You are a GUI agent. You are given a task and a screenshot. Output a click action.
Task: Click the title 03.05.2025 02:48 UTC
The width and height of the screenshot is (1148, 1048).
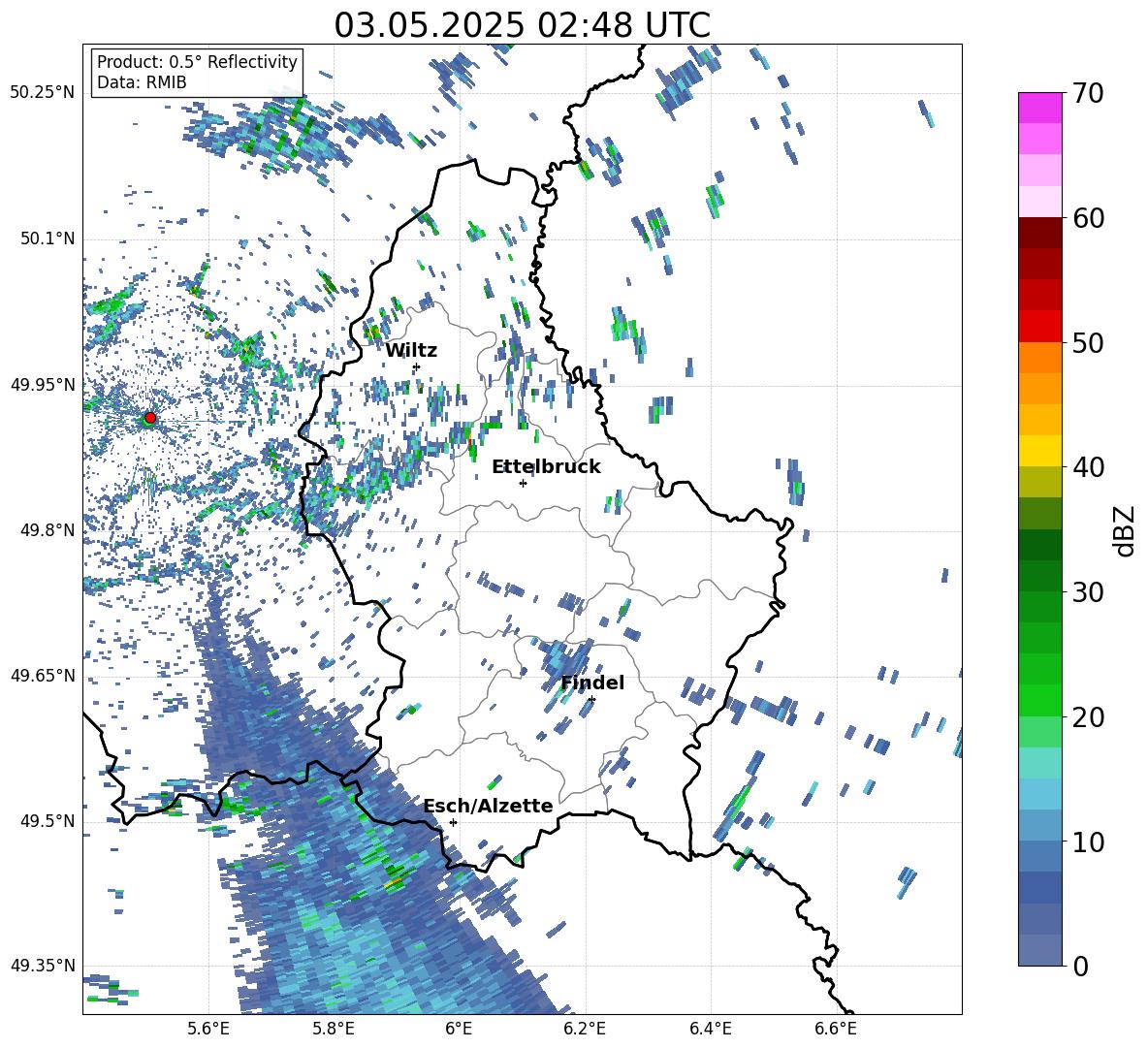[522, 25]
